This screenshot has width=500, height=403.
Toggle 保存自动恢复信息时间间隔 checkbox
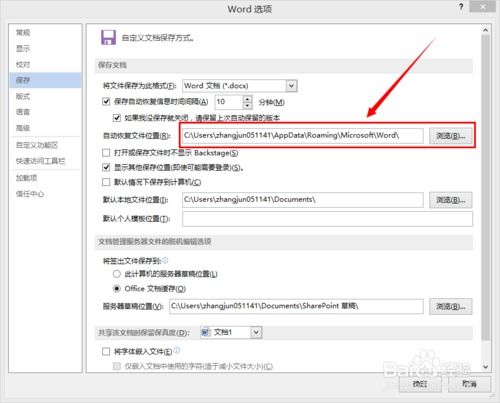pyautogui.click(x=106, y=101)
